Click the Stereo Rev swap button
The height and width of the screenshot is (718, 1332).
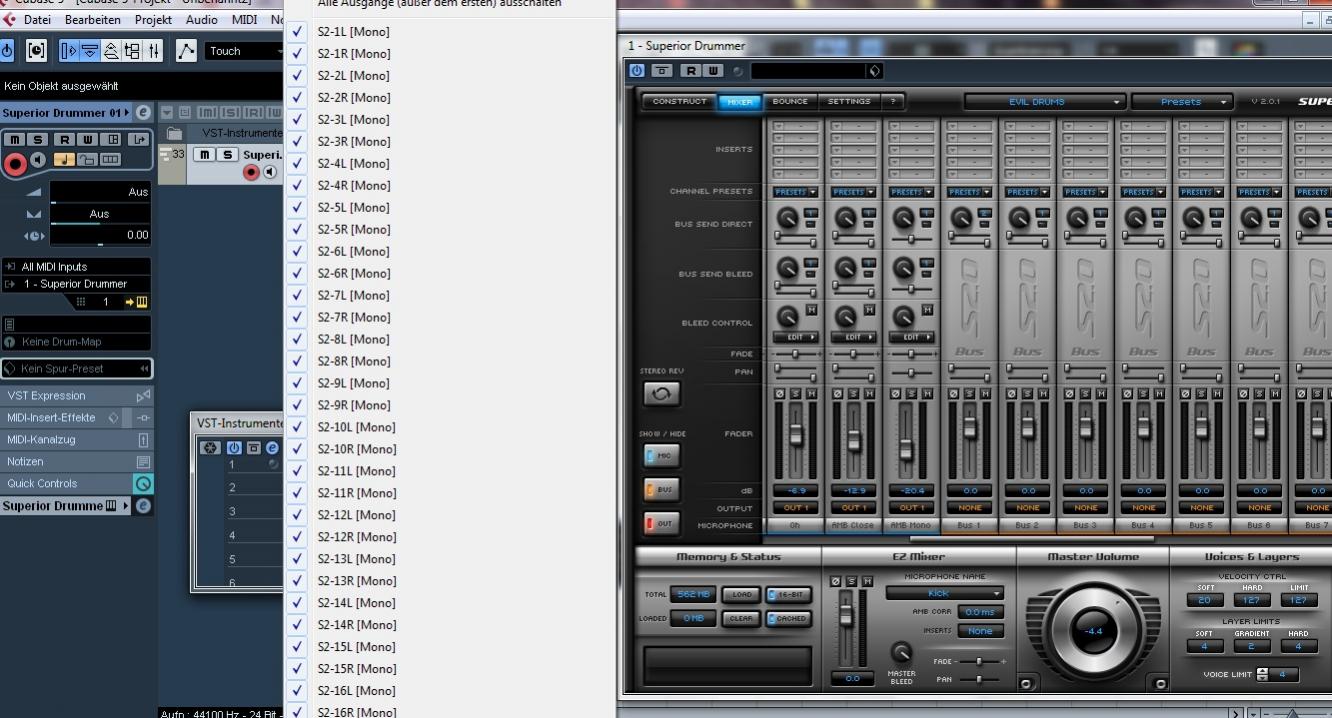click(x=661, y=394)
